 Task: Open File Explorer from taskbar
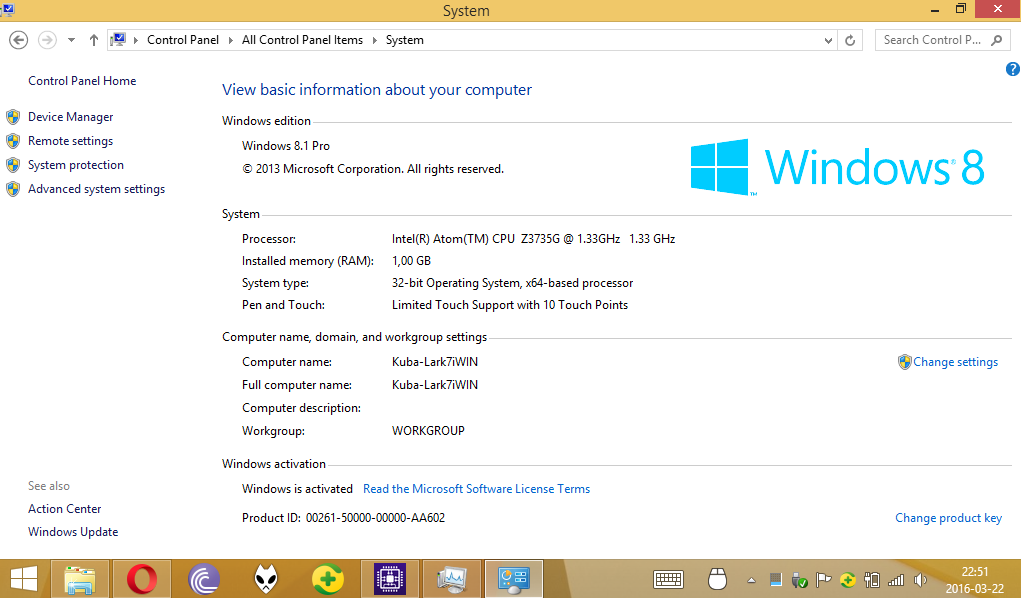point(80,579)
